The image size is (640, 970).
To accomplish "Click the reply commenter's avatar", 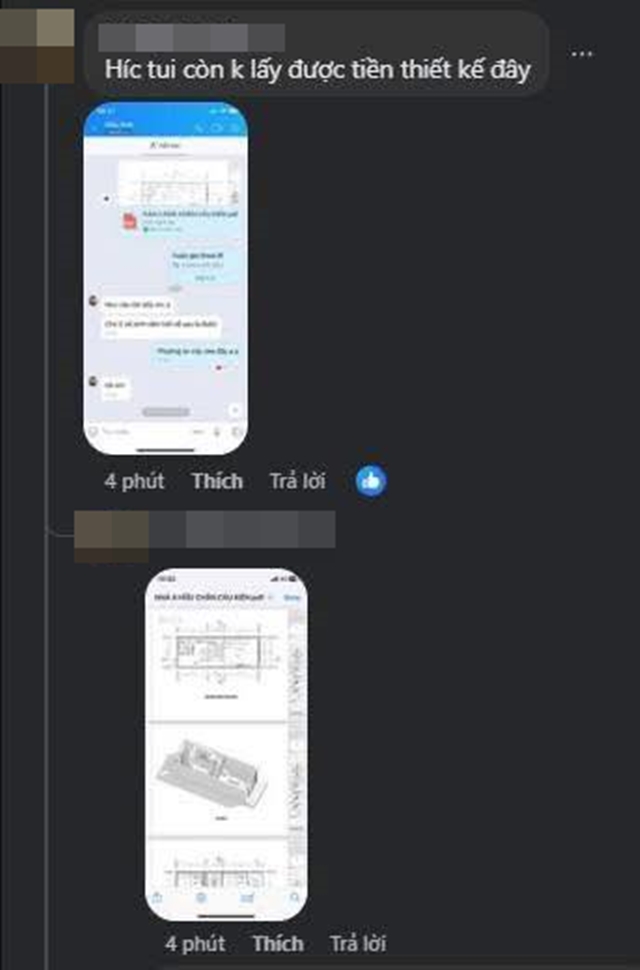I will [111, 536].
